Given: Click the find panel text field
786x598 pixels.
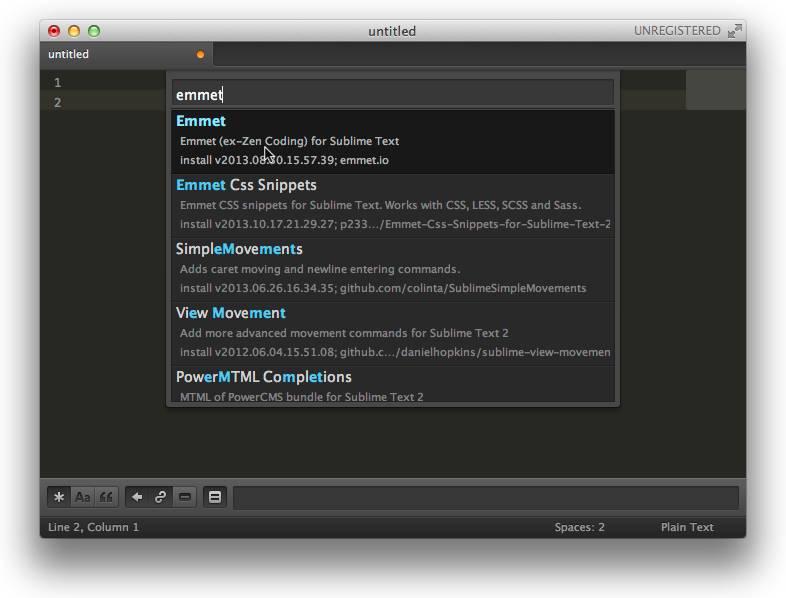Looking at the screenshot, I should pos(486,497).
